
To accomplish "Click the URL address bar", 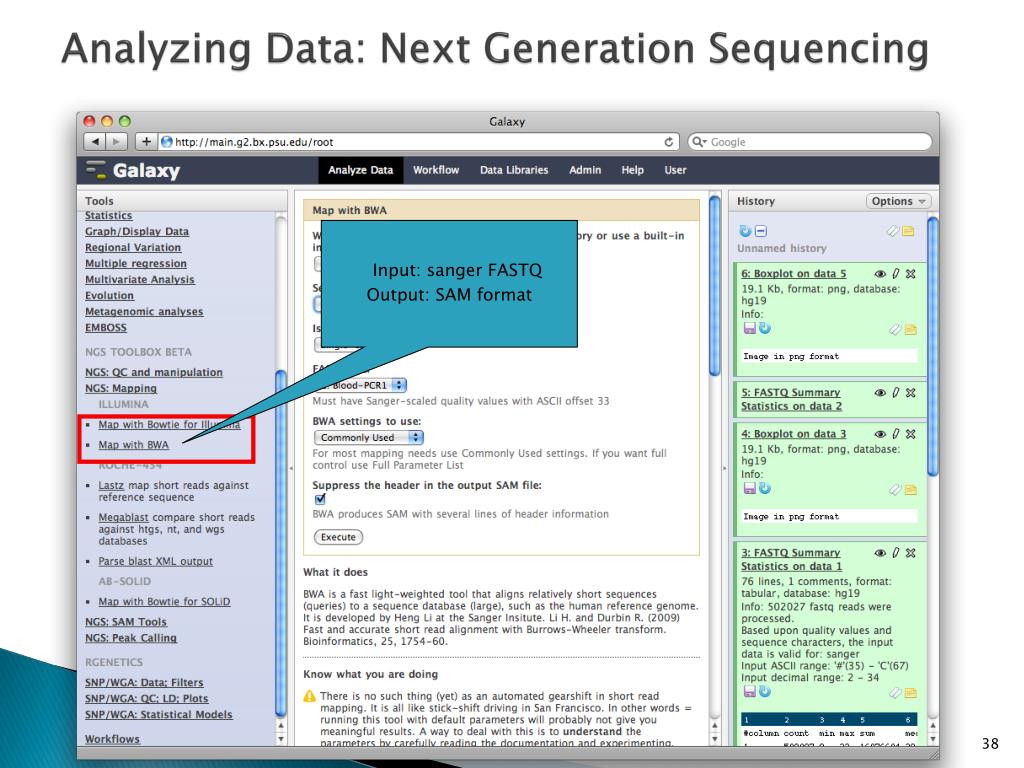I will [418, 142].
